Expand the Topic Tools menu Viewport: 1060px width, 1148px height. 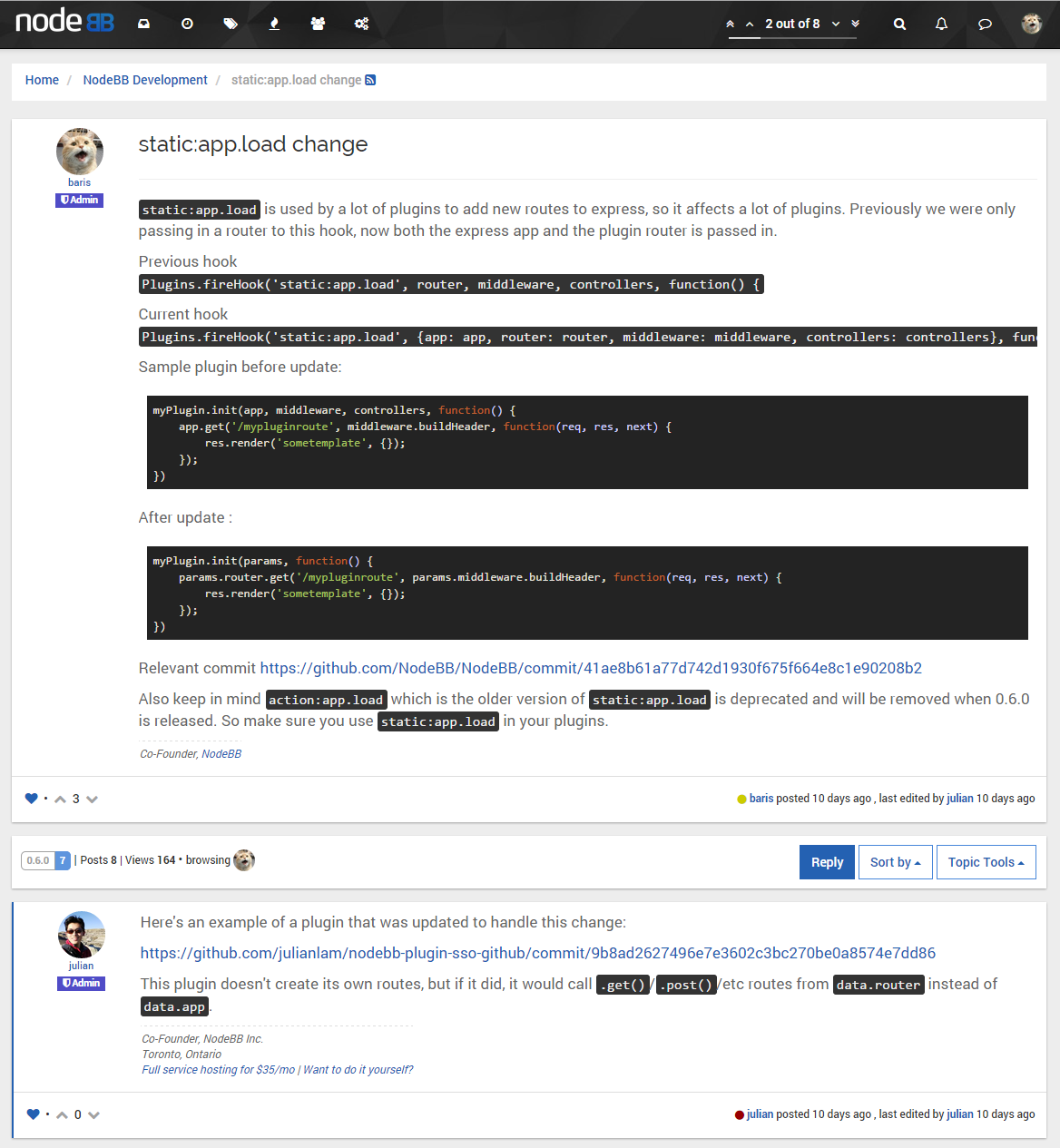(986, 861)
